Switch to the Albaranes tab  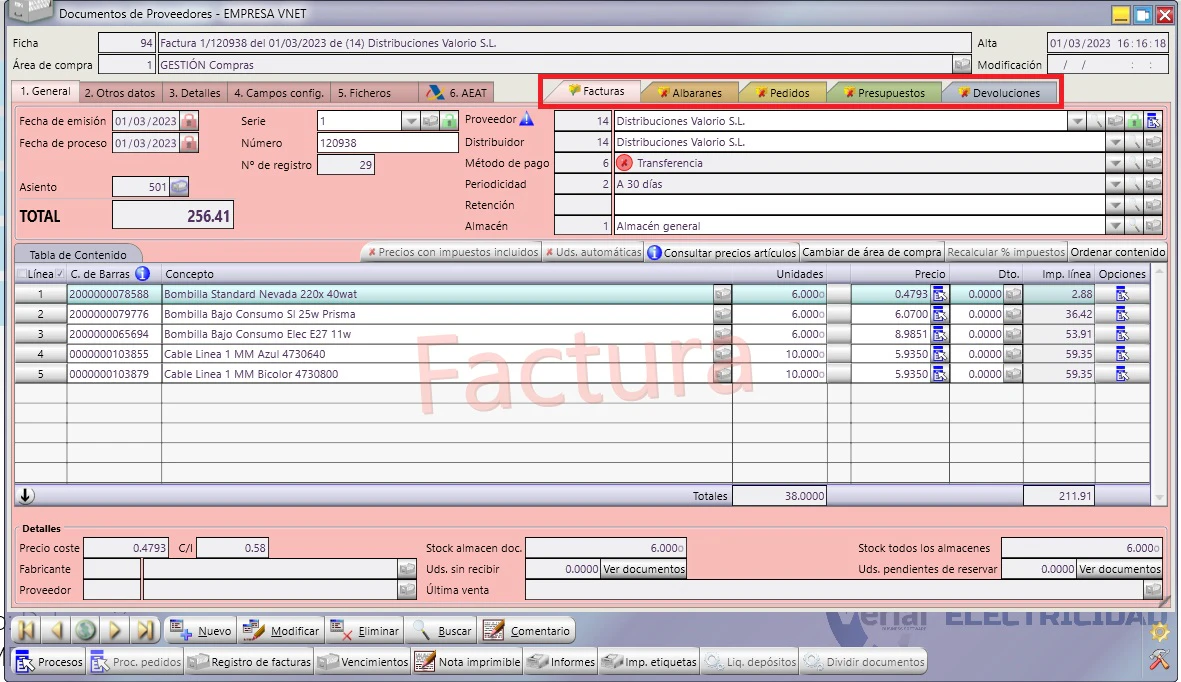coord(690,93)
